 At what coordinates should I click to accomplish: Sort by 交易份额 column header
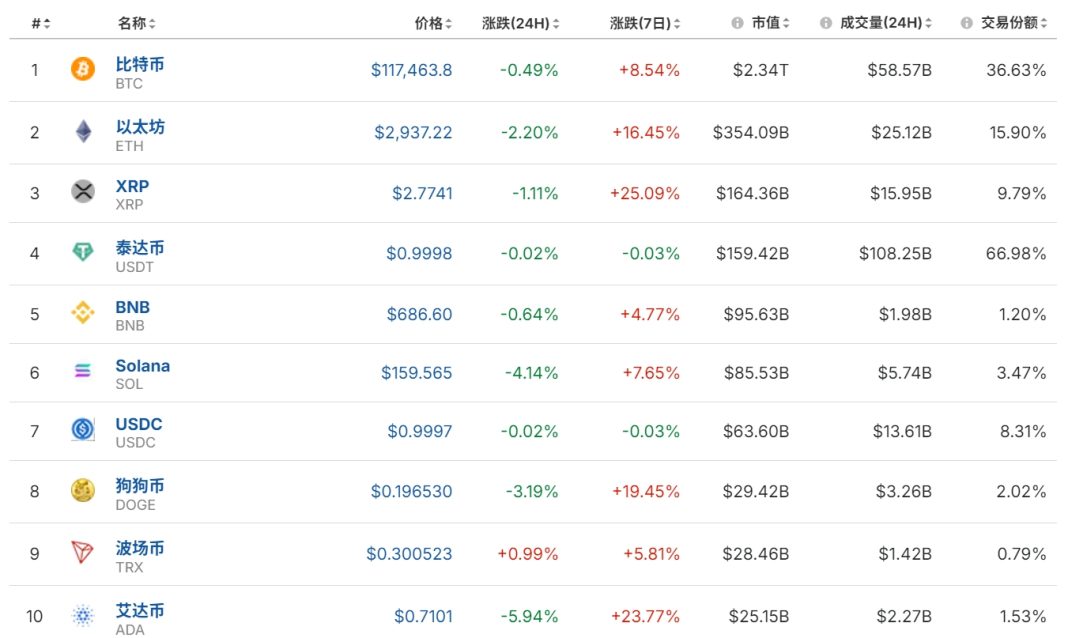tap(1014, 23)
